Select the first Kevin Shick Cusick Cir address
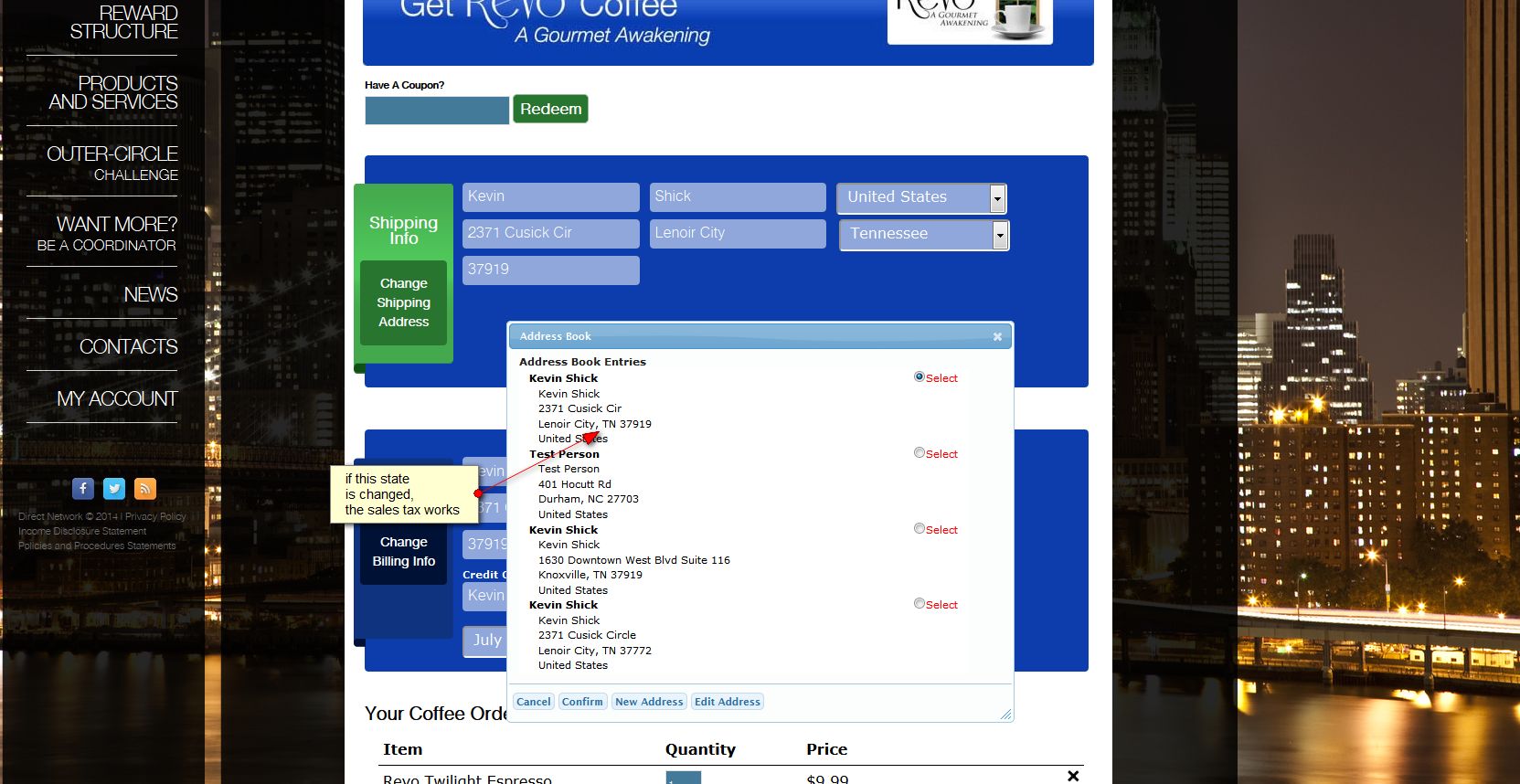Screen dimensions: 1520x784 (919, 376)
